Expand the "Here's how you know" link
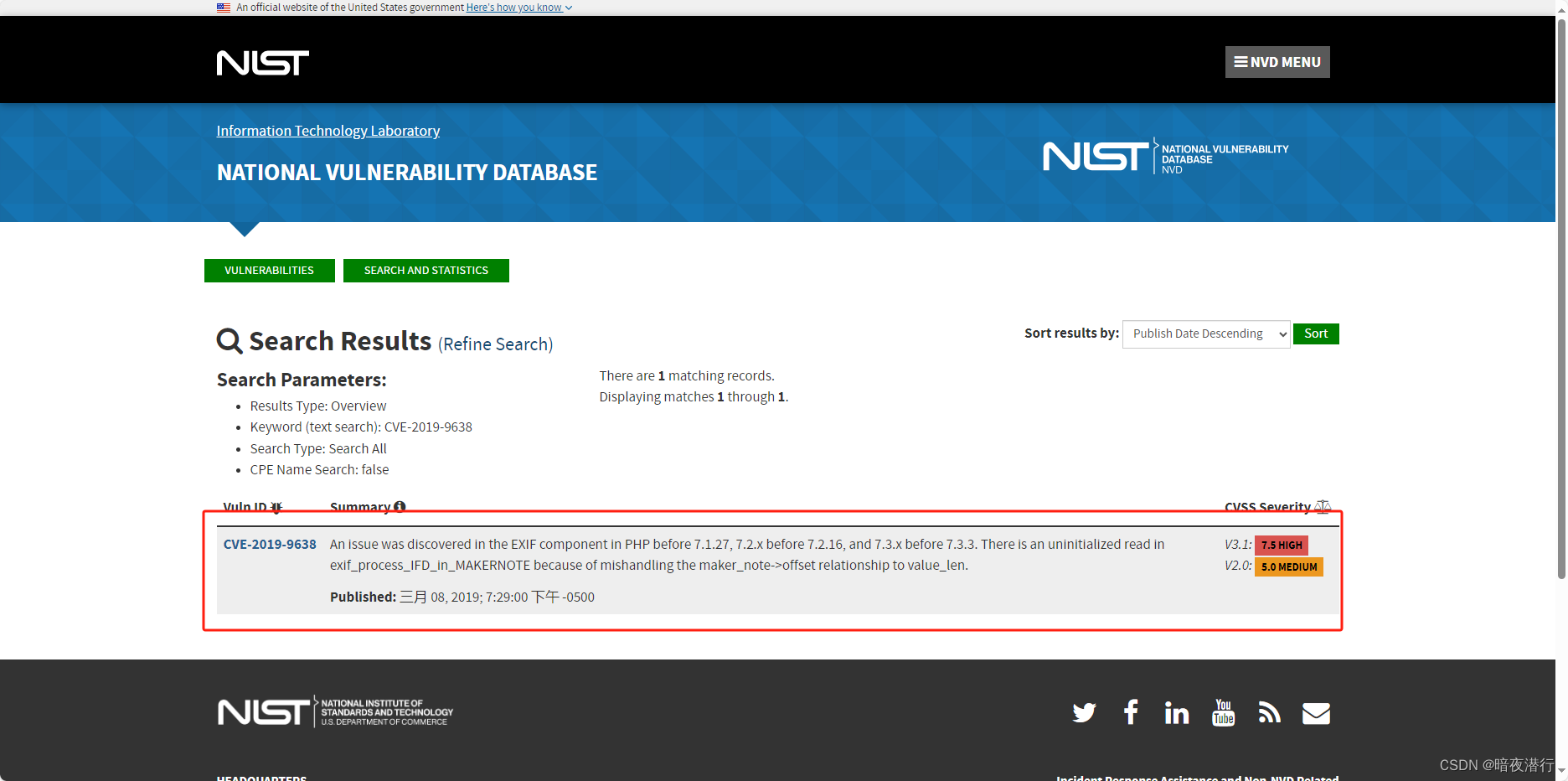 519,8
